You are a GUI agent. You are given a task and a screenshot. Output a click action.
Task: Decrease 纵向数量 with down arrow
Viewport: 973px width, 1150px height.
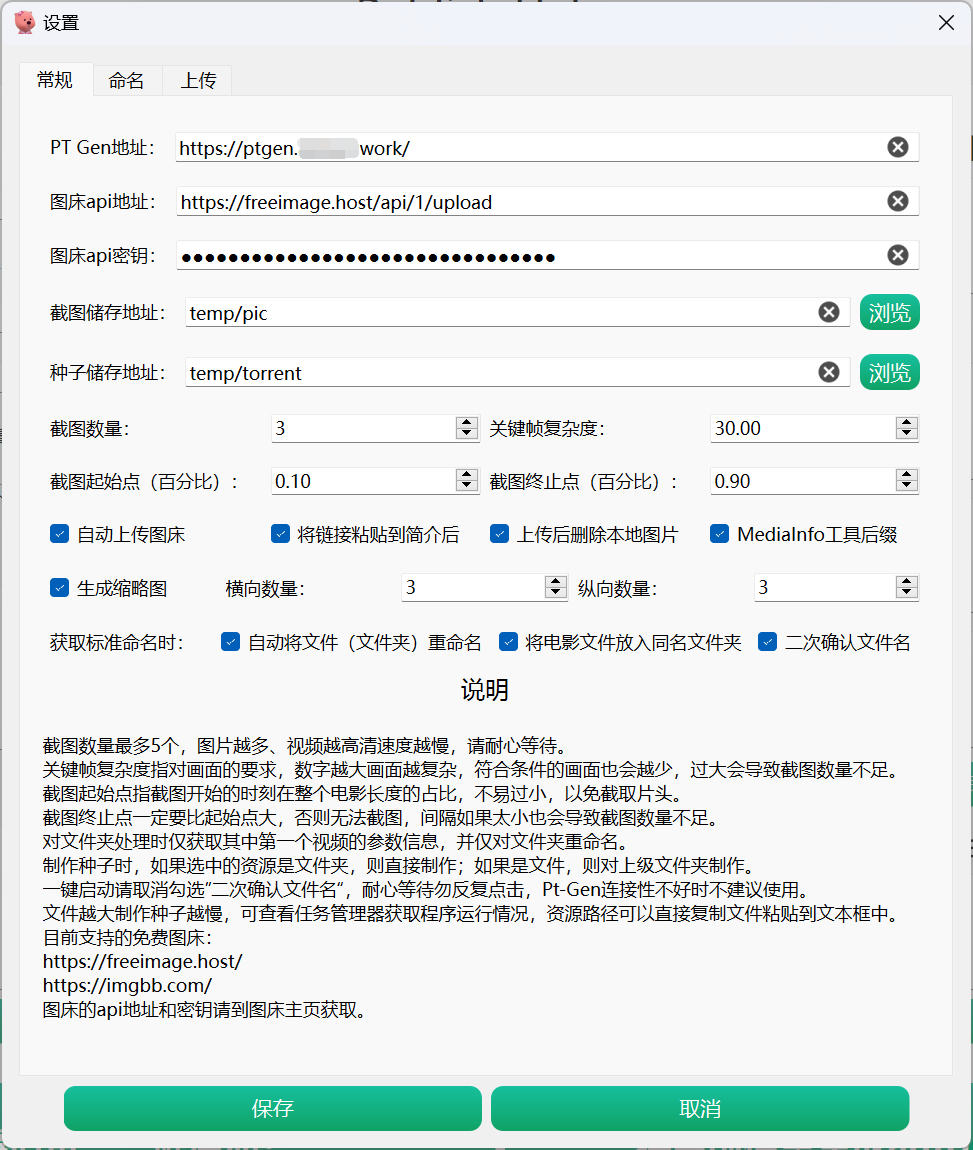(x=906, y=593)
